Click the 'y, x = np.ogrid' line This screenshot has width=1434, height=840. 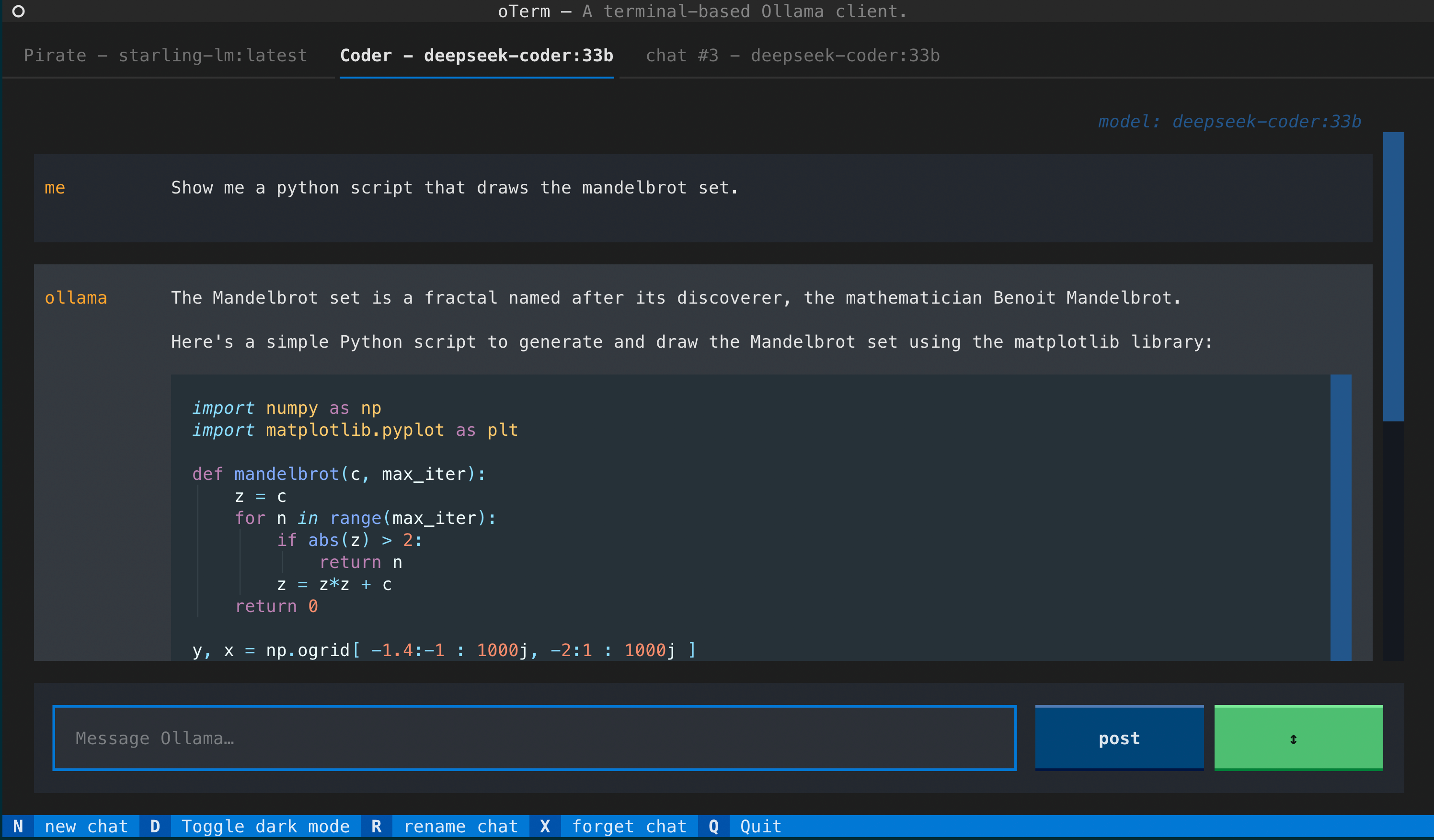click(445, 650)
